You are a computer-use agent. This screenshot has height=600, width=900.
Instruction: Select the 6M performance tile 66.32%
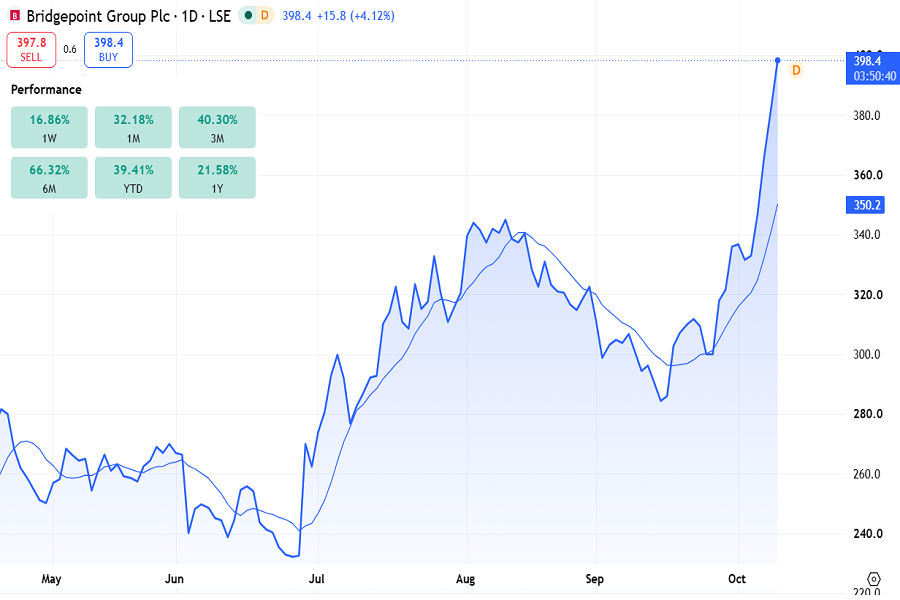coord(49,178)
